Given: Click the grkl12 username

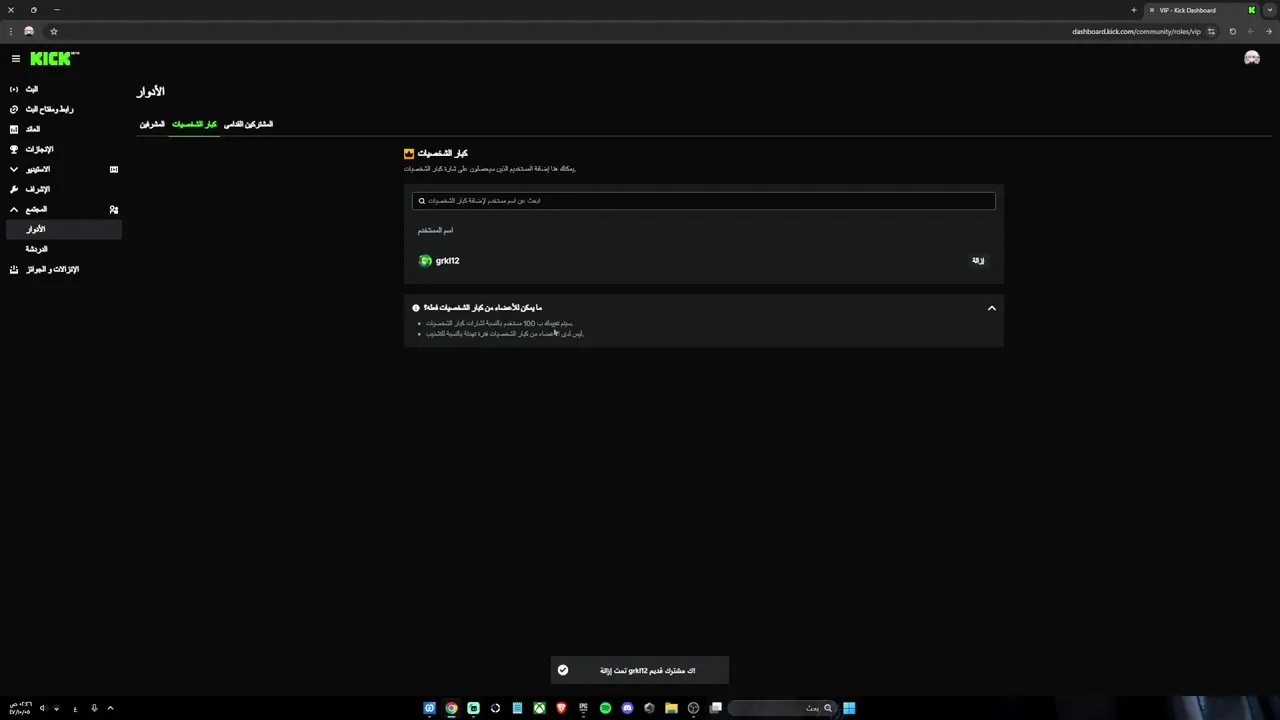Looking at the screenshot, I should (x=447, y=261).
